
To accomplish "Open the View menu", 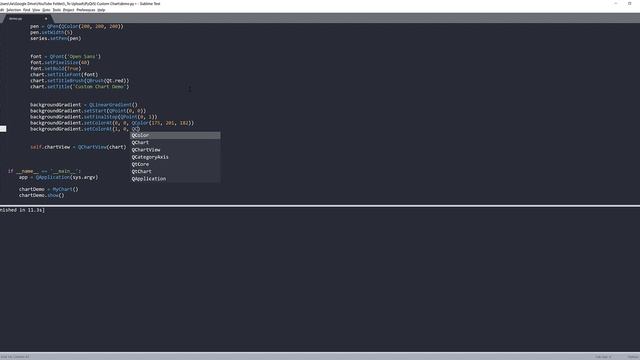I will pos(36,10).
